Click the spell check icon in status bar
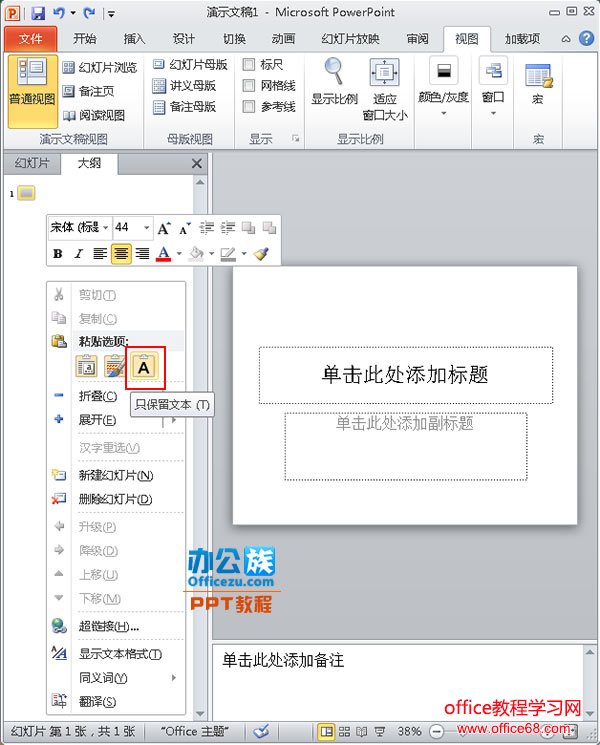 (261, 731)
